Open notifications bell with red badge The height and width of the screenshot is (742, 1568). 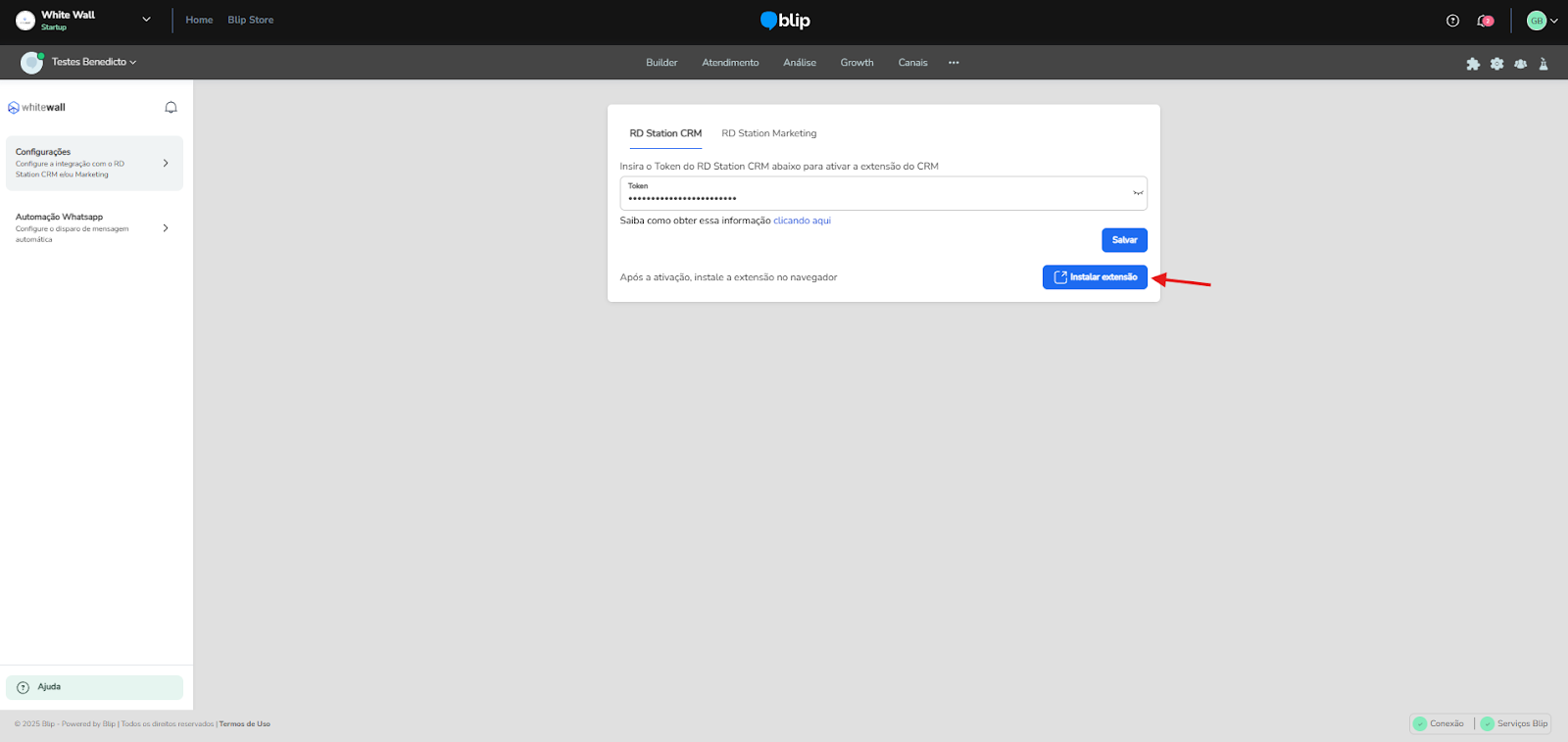tap(1485, 21)
